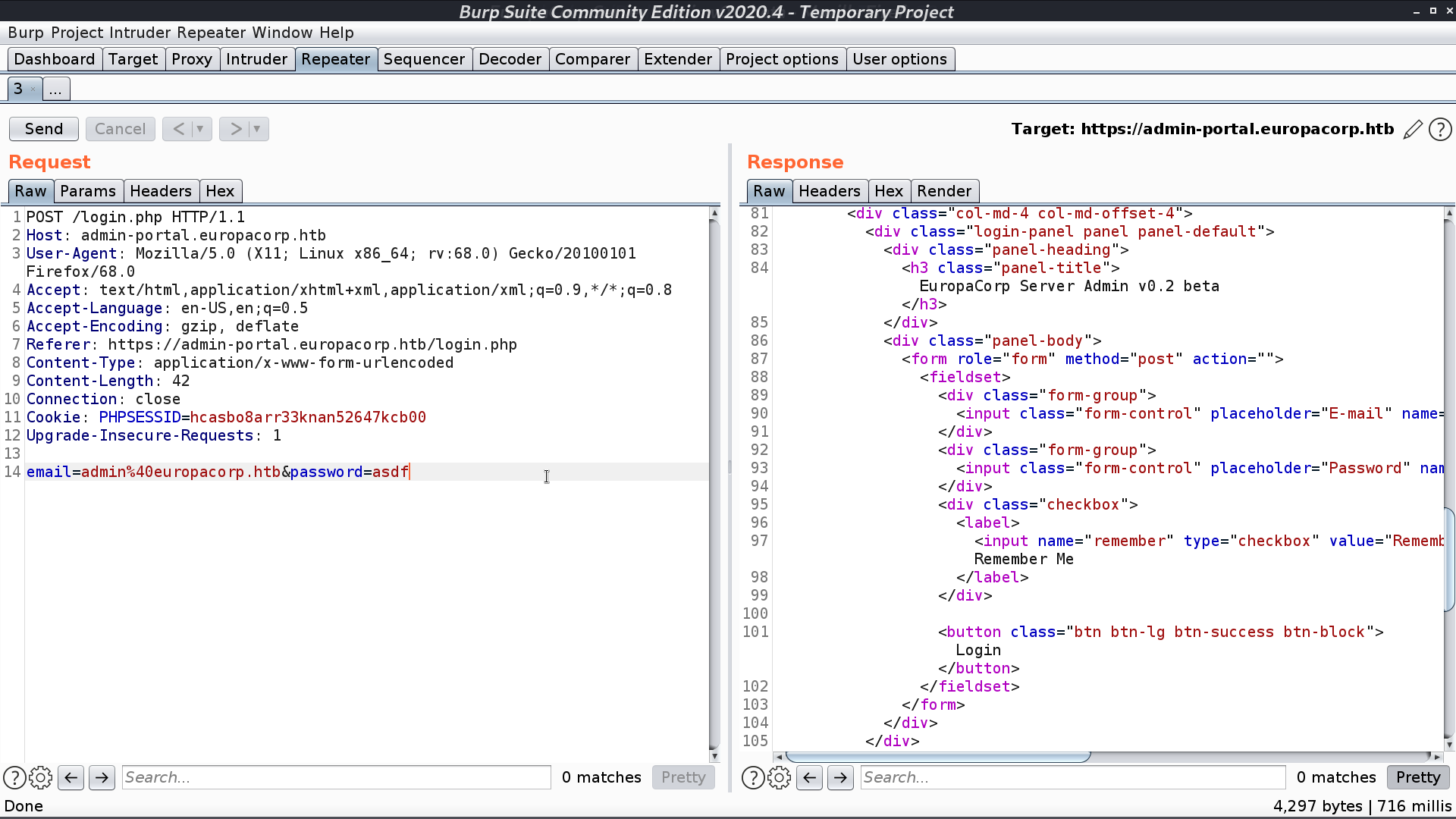The image size is (1456, 819).
Task: Focus the response search field
Action: [1073, 777]
